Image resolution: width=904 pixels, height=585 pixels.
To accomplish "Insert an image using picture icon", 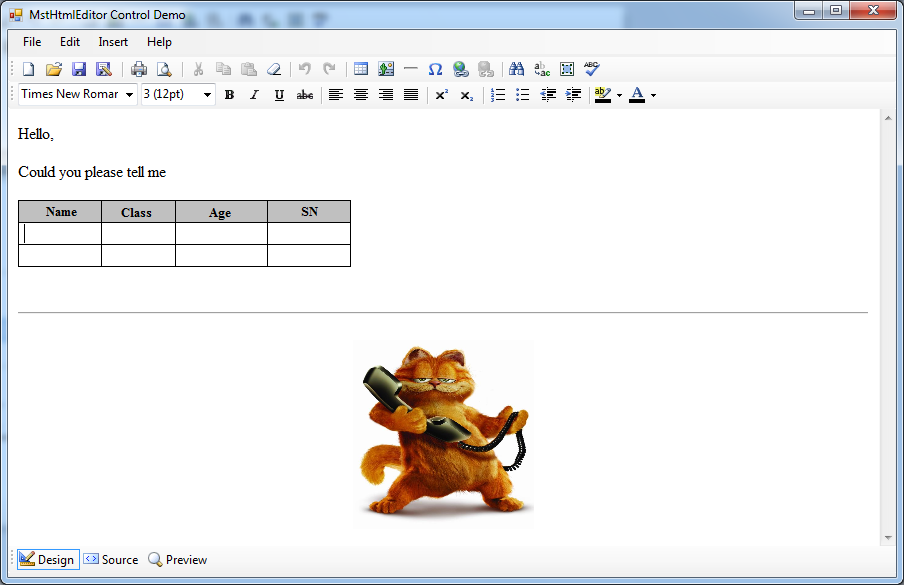I will (x=386, y=69).
